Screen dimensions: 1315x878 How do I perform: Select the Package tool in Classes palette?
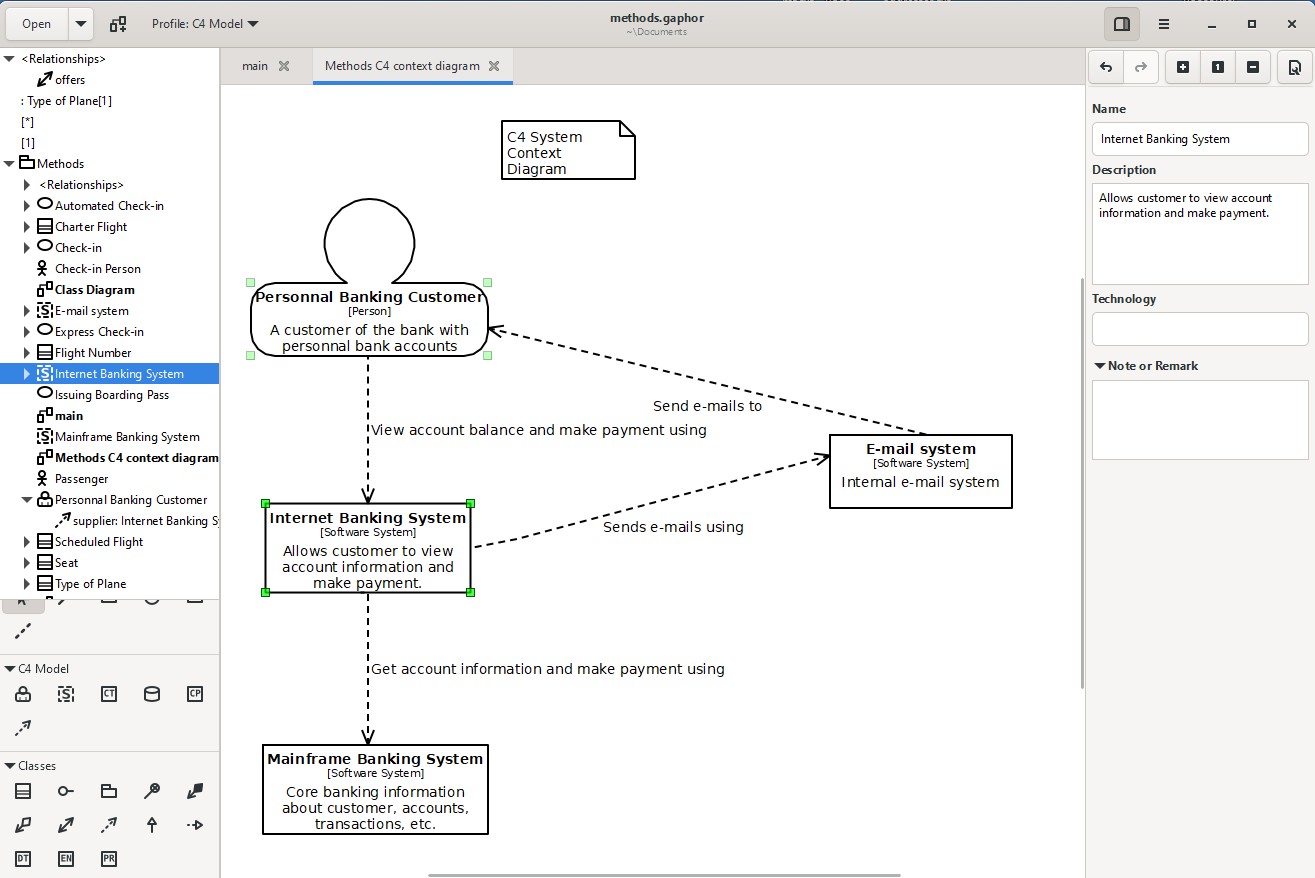tap(108, 790)
